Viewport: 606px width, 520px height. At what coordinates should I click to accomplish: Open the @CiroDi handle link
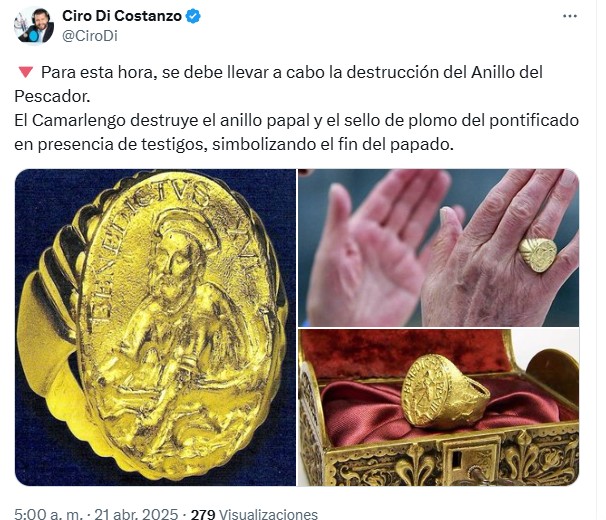[90, 36]
